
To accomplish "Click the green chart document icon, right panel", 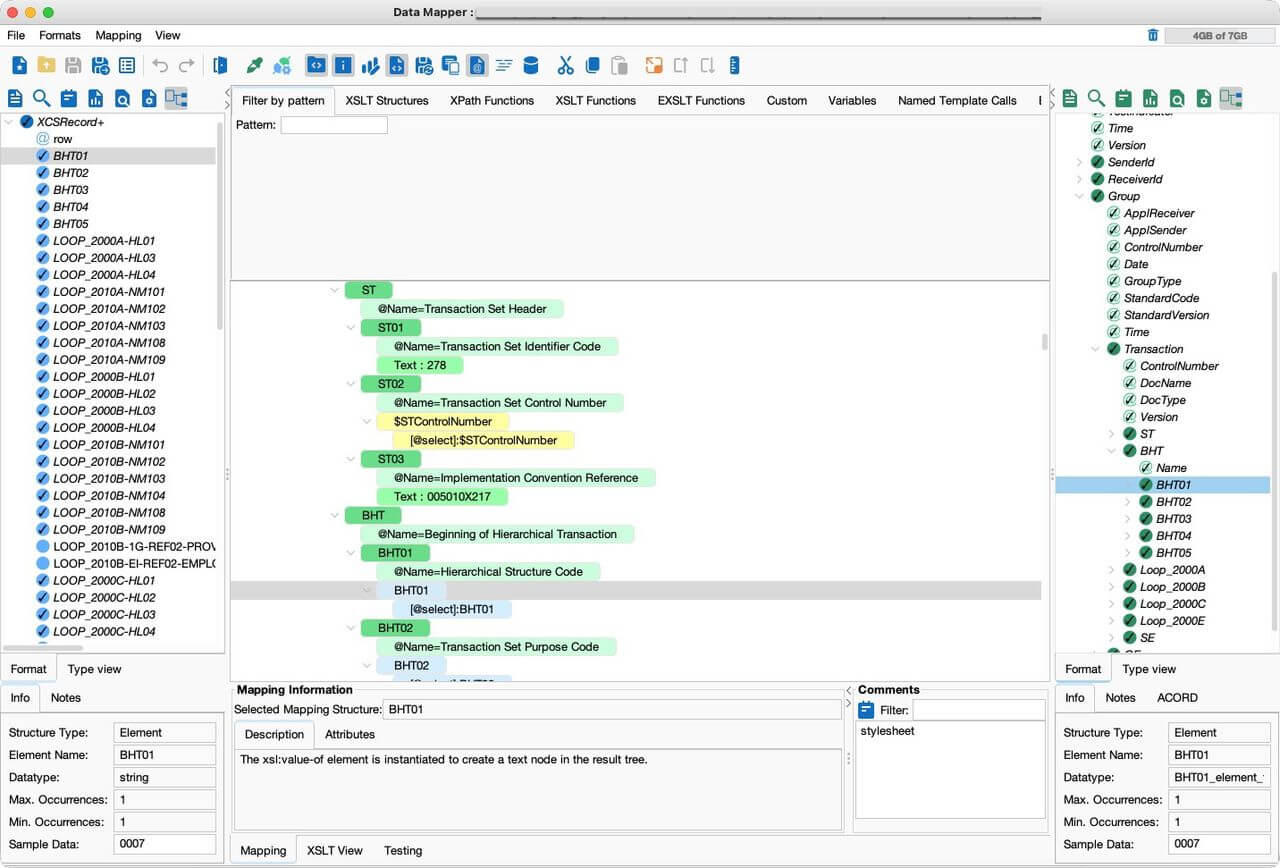I will [x=1150, y=98].
